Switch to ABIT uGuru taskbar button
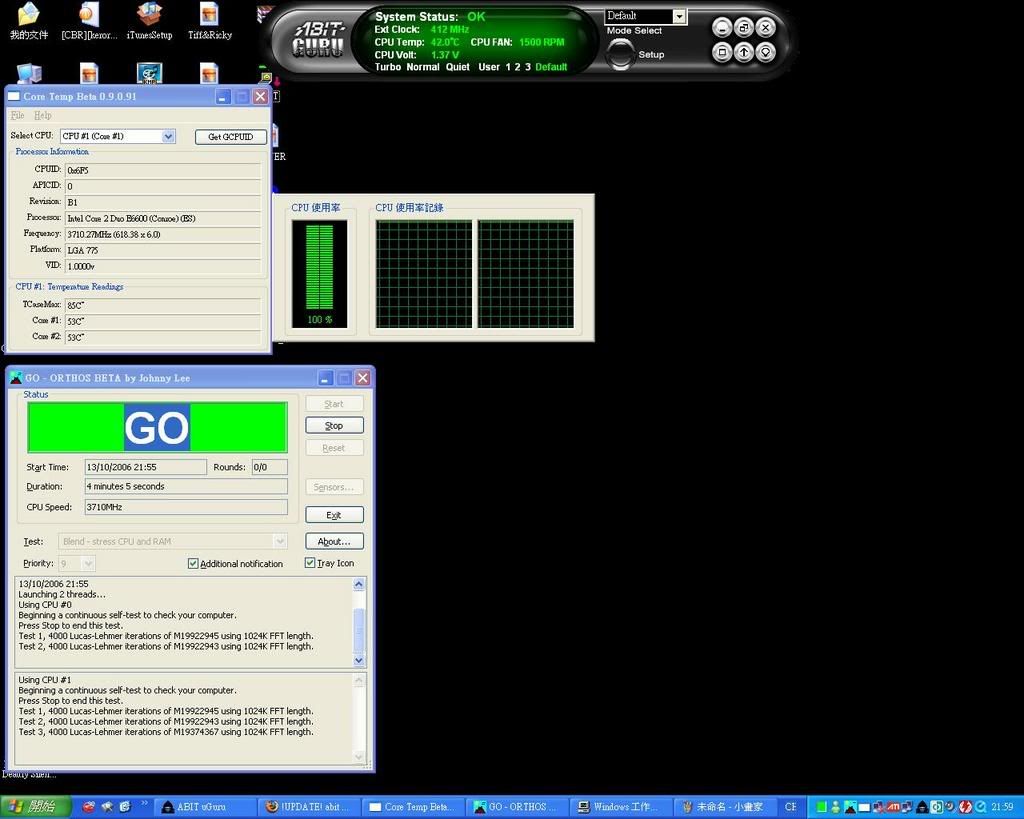Image resolution: width=1024 pixels, height=819 pixels. tap(206, 807)
